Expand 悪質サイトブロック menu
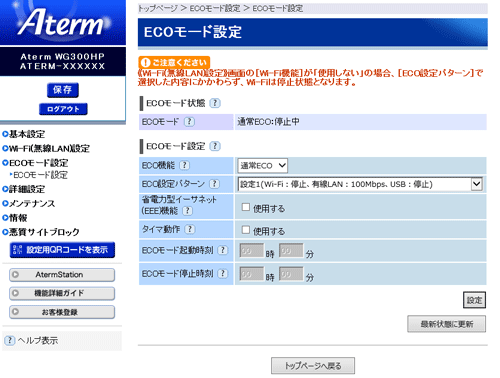Screen dimensions: 500x378 click(41, 232)
